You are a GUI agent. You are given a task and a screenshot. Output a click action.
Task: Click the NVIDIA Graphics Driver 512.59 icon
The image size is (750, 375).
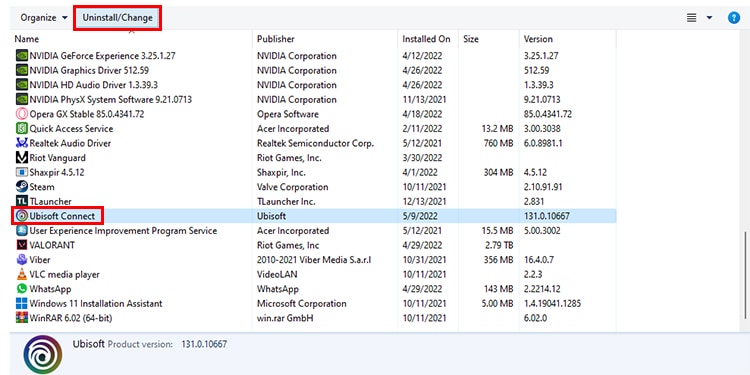(x=22, y=70)
